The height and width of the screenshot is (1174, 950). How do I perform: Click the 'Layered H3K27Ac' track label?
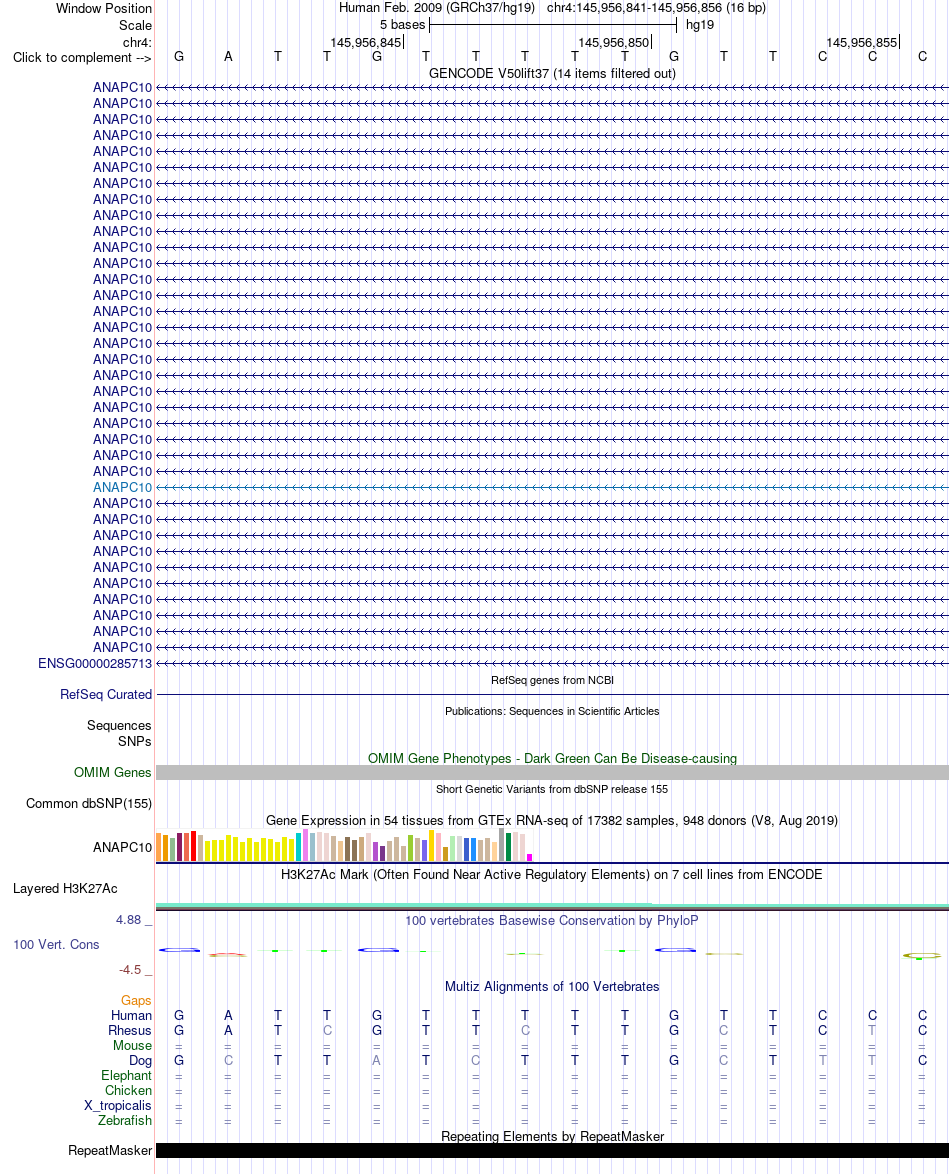click(65, 889)
